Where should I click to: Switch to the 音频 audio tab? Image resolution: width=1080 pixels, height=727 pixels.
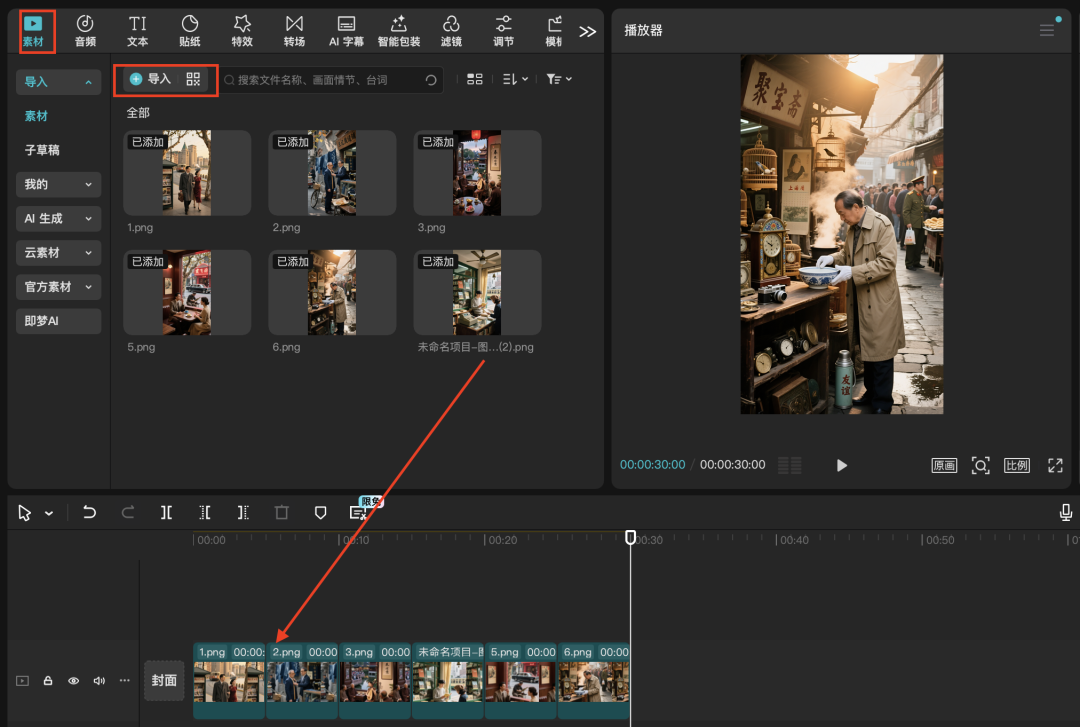pos(85,30)
